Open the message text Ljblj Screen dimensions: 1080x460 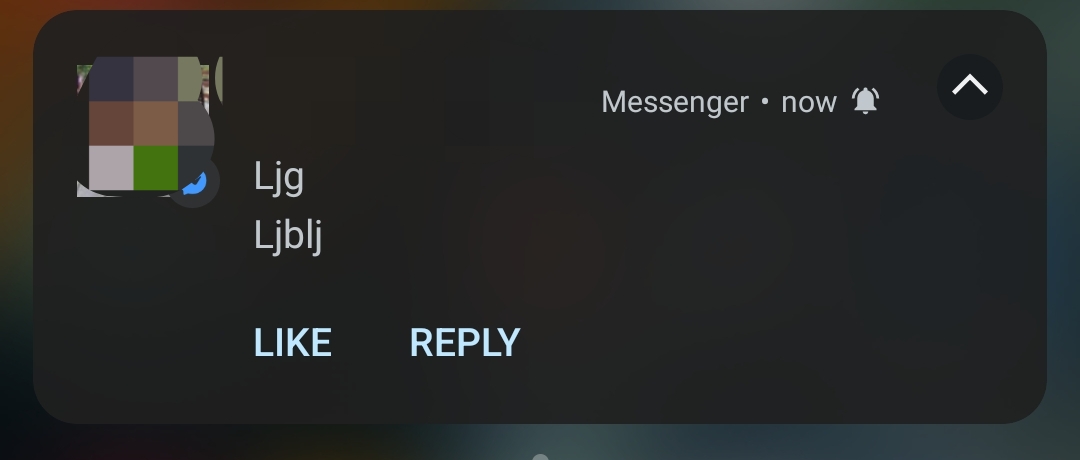(x=288, y=236)
